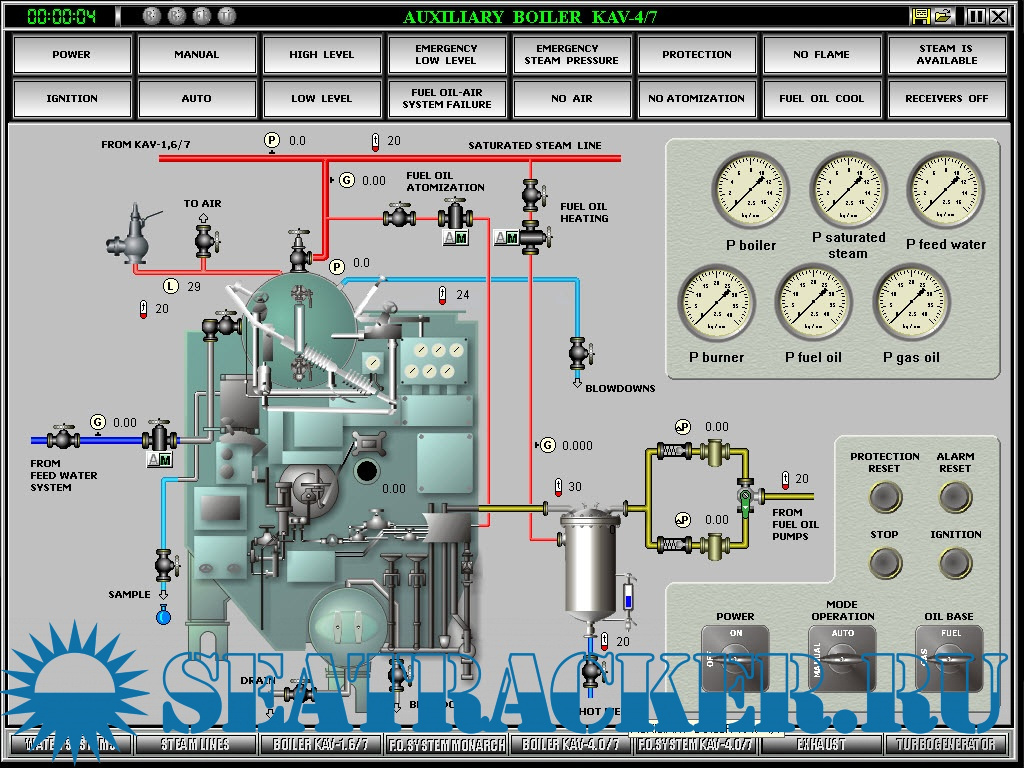
Task: Toggle the POWER on/off rotary switch
Action: pos(735,658)
